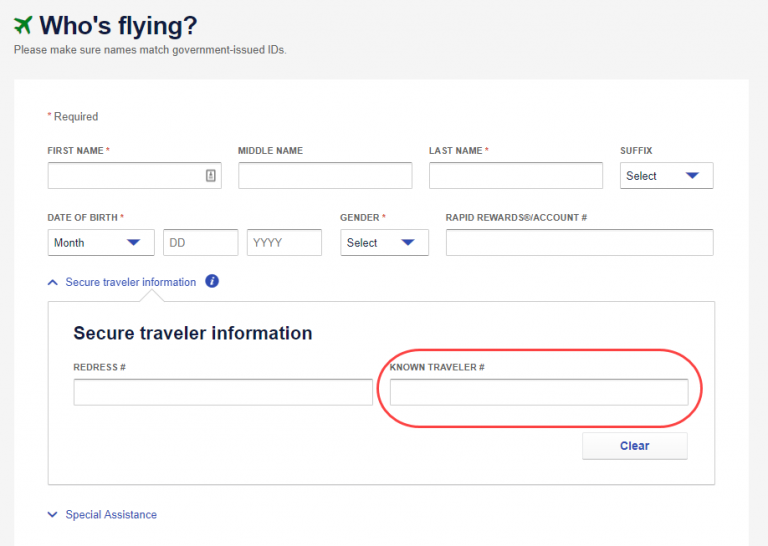Select the Last Name input field
This screenshot has height=546, width=768.
click(516, 176)
